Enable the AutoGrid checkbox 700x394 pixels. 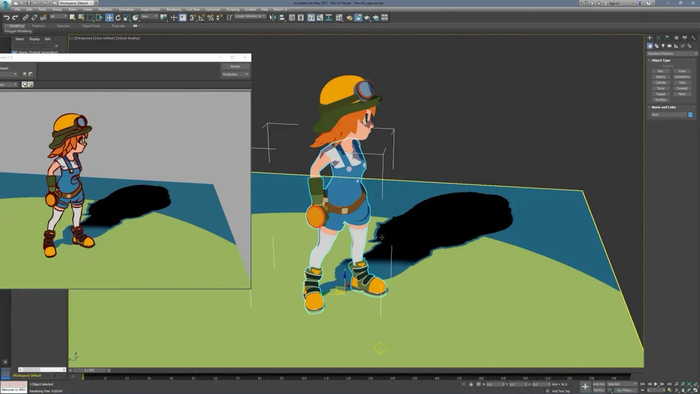tap(660, 66)
